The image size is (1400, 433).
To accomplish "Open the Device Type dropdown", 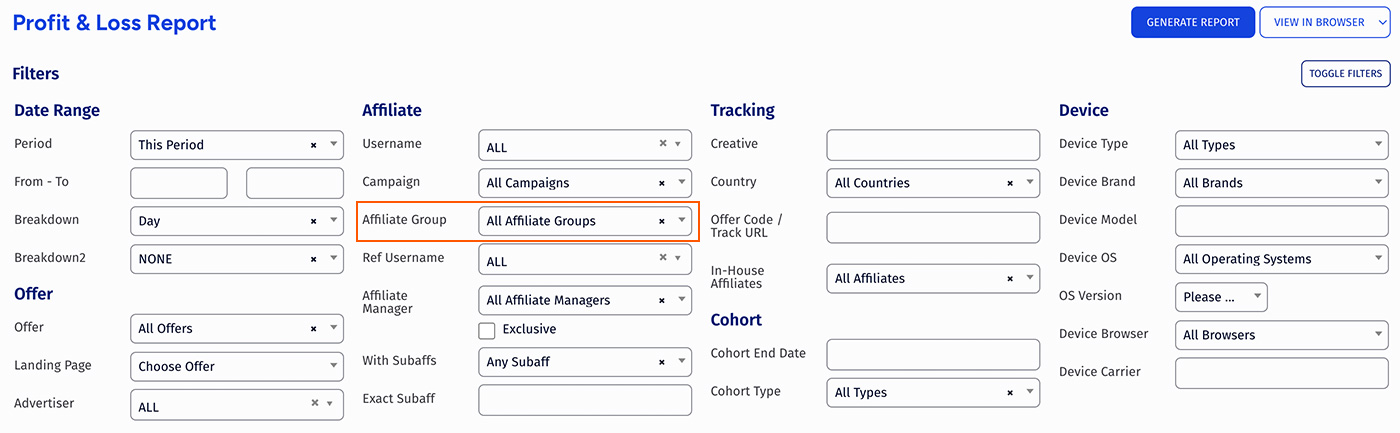I will 1282,145.
